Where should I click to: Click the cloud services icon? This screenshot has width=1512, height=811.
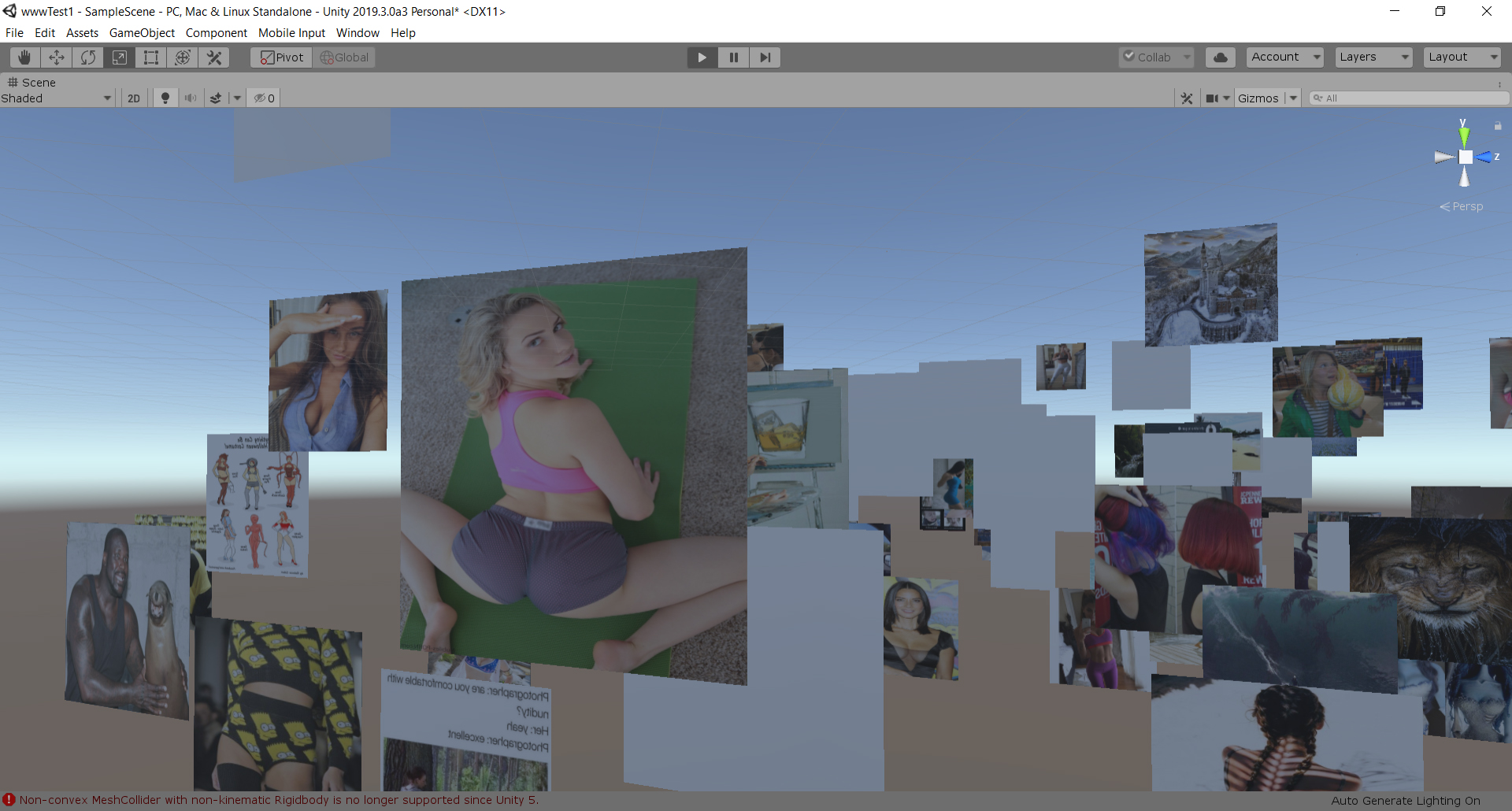pos(1220,57)
